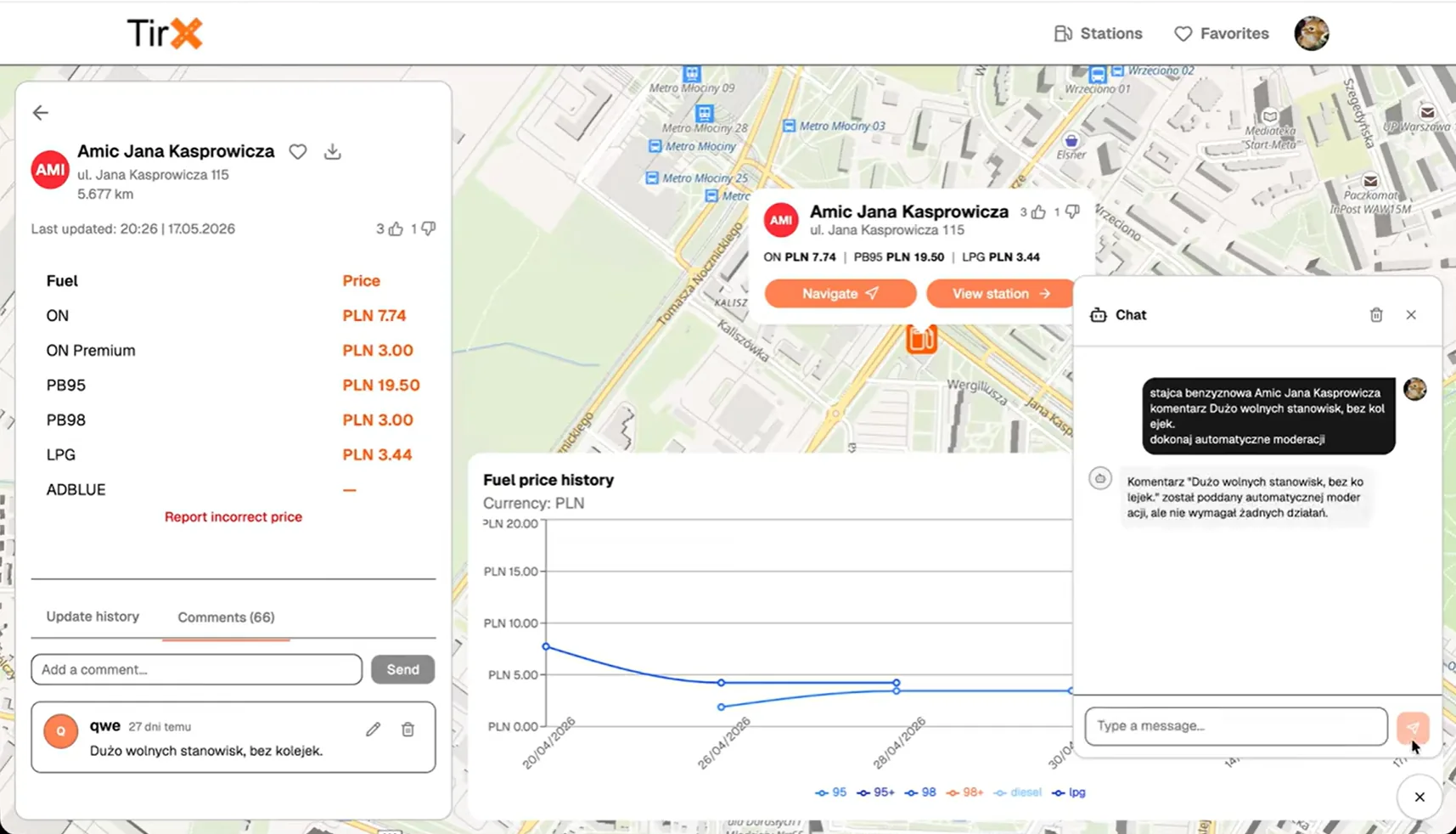This screenshot has height=834, width=1456.
Task: Toggle the 98 series in chart legend
Action: (x=920, y=792)
